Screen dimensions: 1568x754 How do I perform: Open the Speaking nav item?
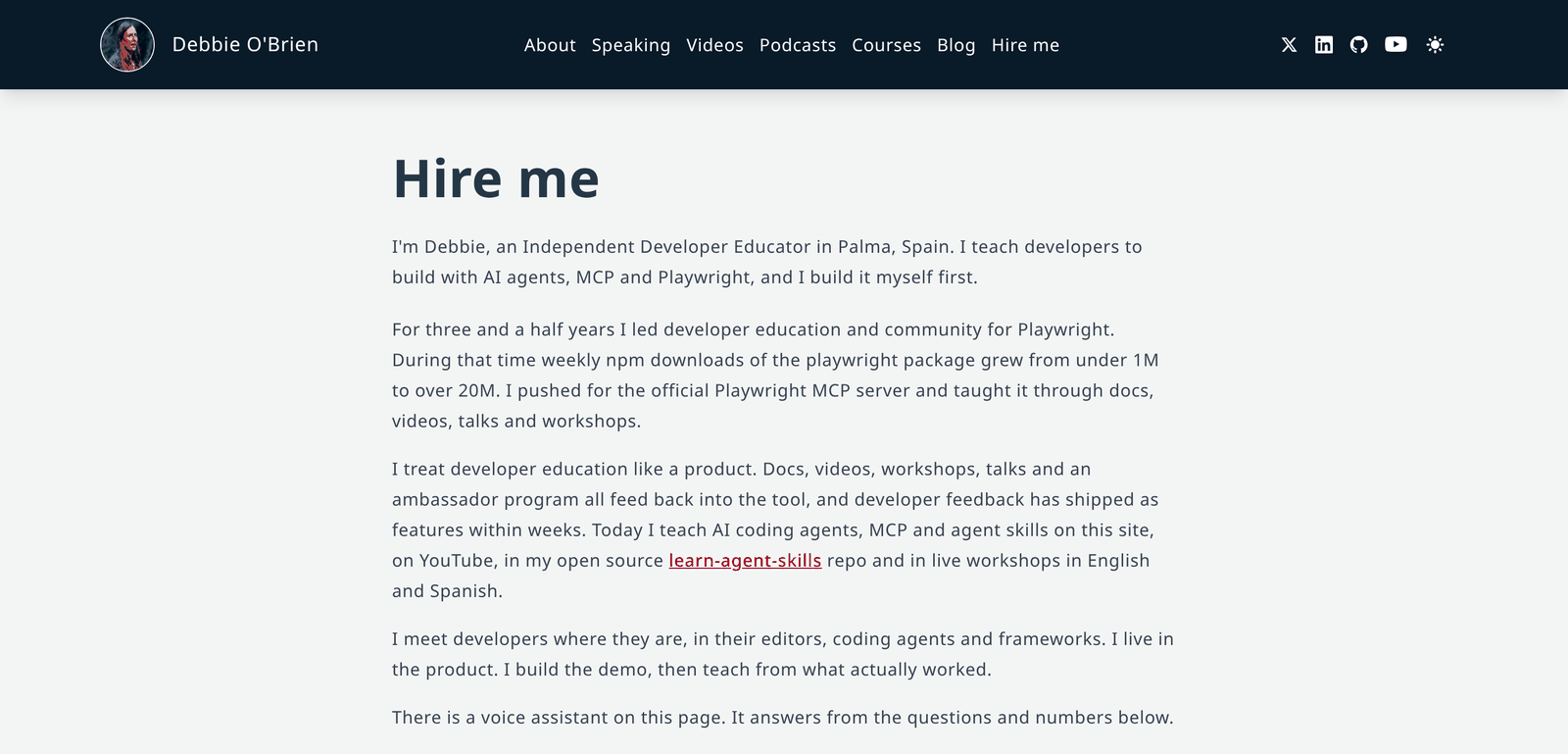[631, 45]
